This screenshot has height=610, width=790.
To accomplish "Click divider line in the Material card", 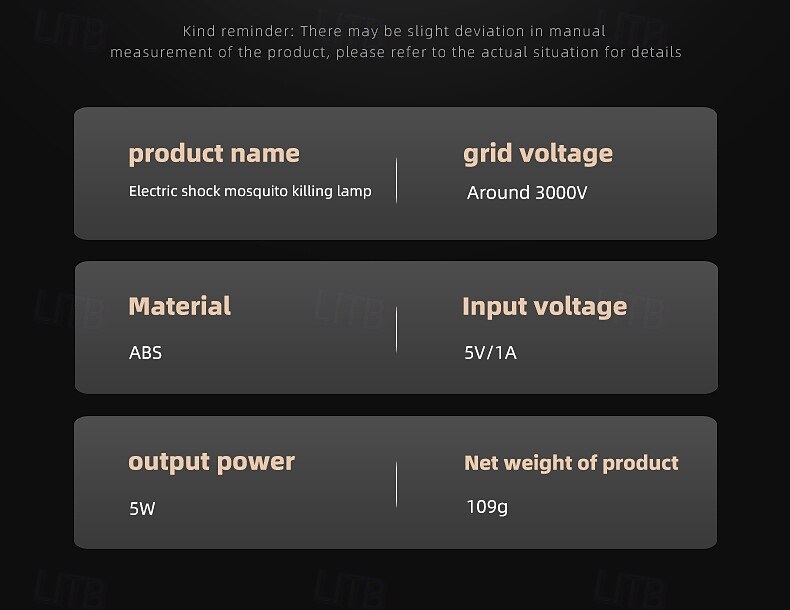I will [396, 330].
